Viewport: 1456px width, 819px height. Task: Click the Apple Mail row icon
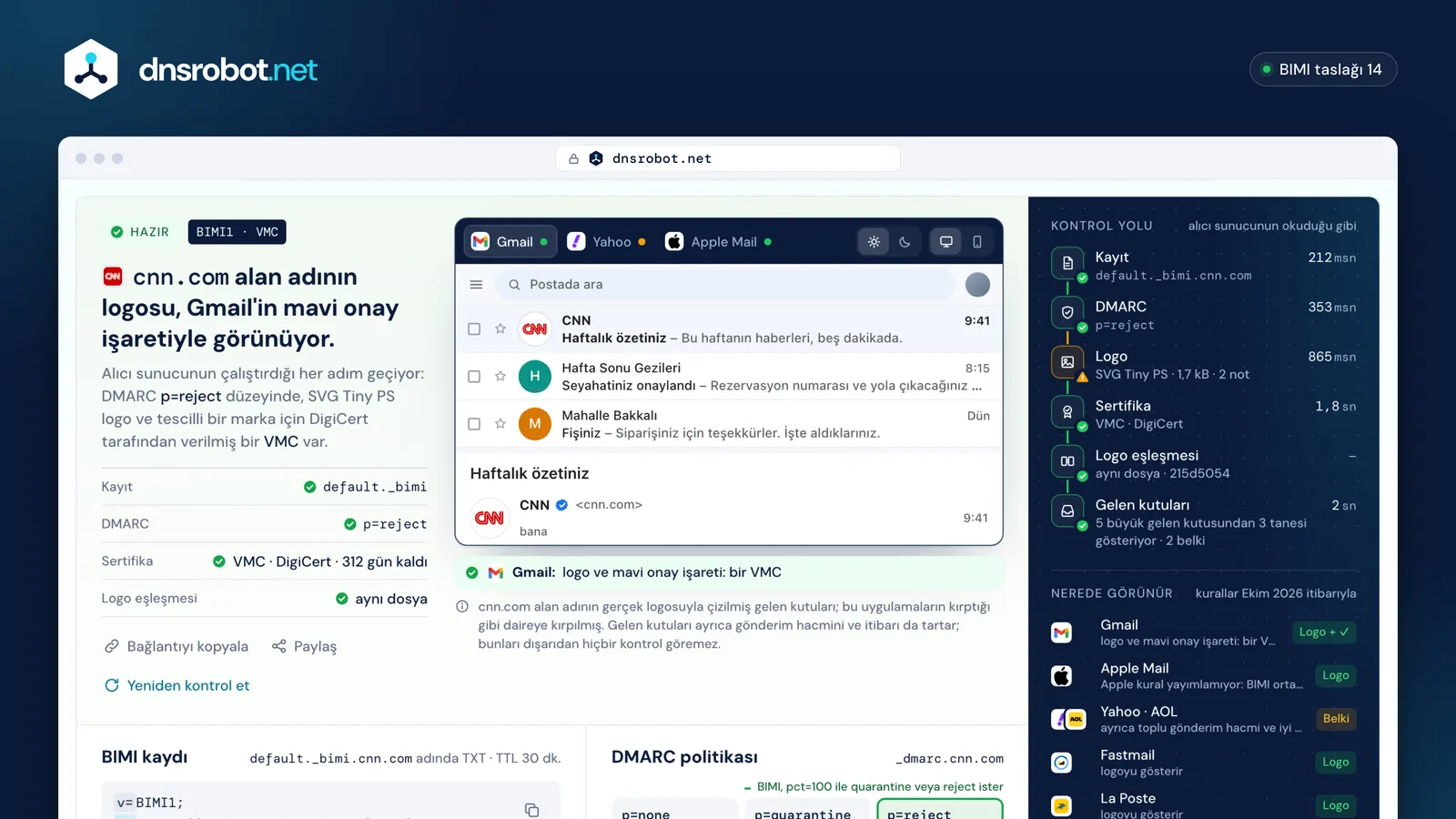coord(1061,676)
